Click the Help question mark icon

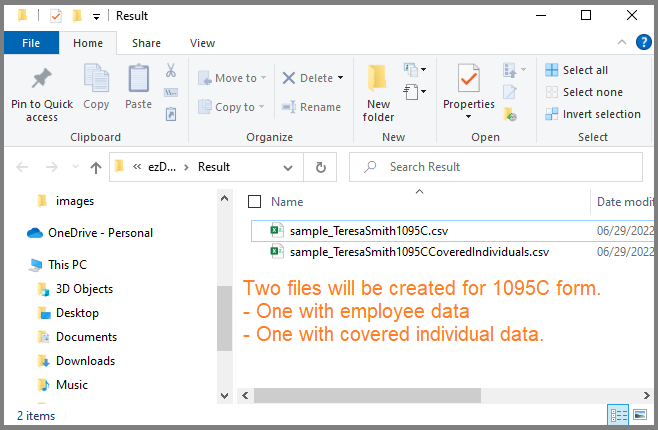click(x=643, y=42)
